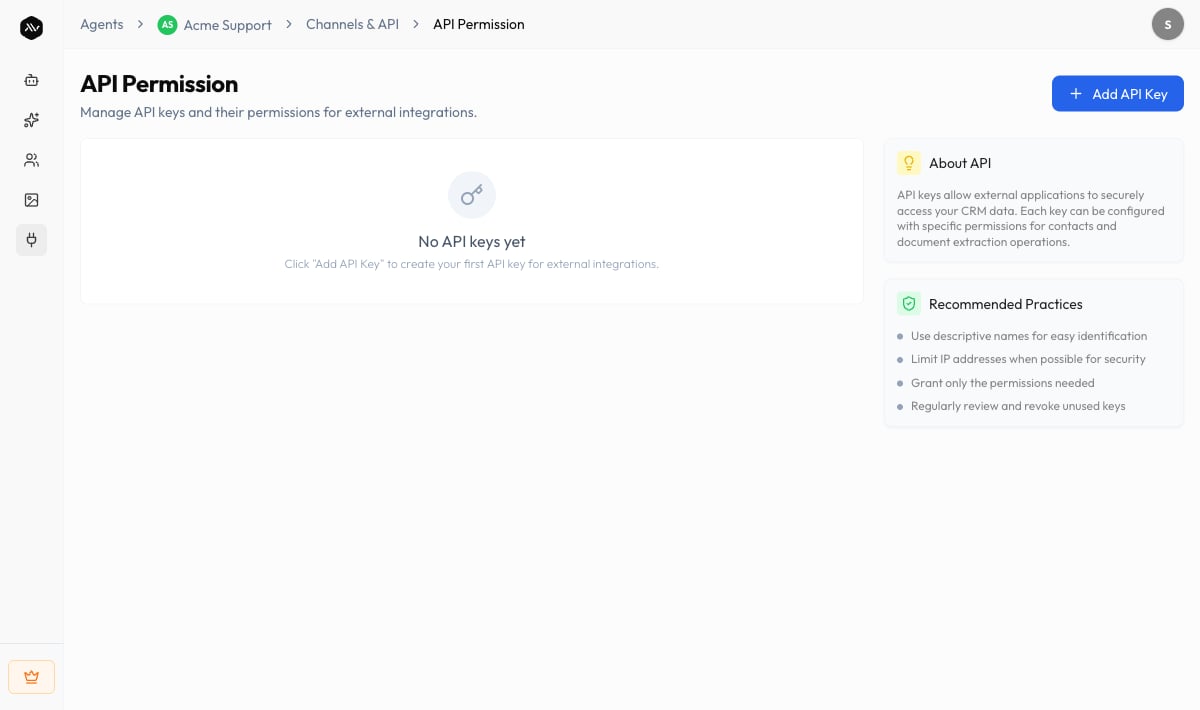
Task: Navigate to Channels & API breadcrumb
Action: 352,24
